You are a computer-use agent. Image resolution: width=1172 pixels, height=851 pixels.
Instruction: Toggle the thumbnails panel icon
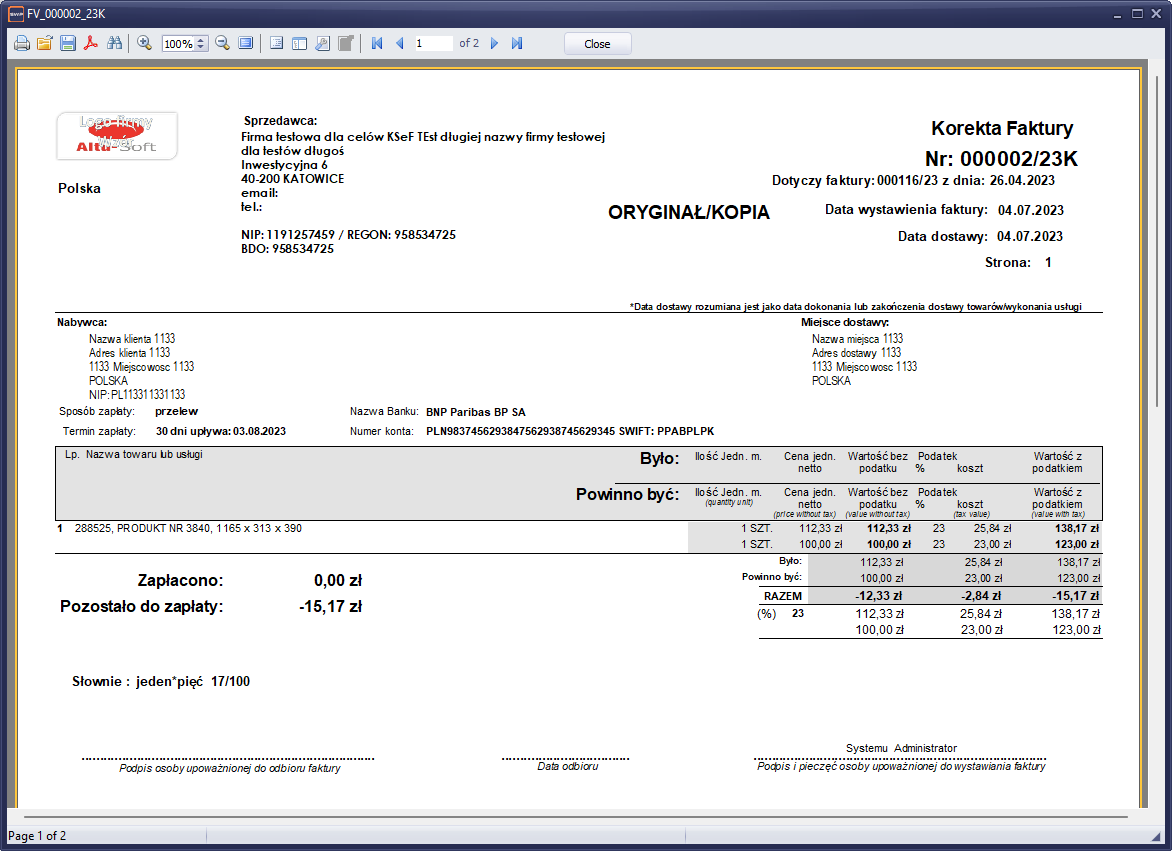pos(299,44)
